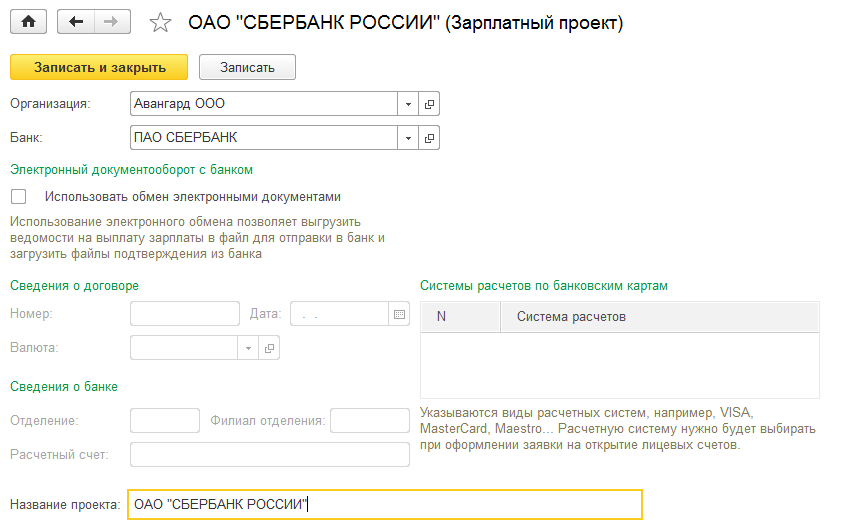Open the Банк record with the open icon
The width and height of the screenshot is (841, 528).
pos(429,138)
